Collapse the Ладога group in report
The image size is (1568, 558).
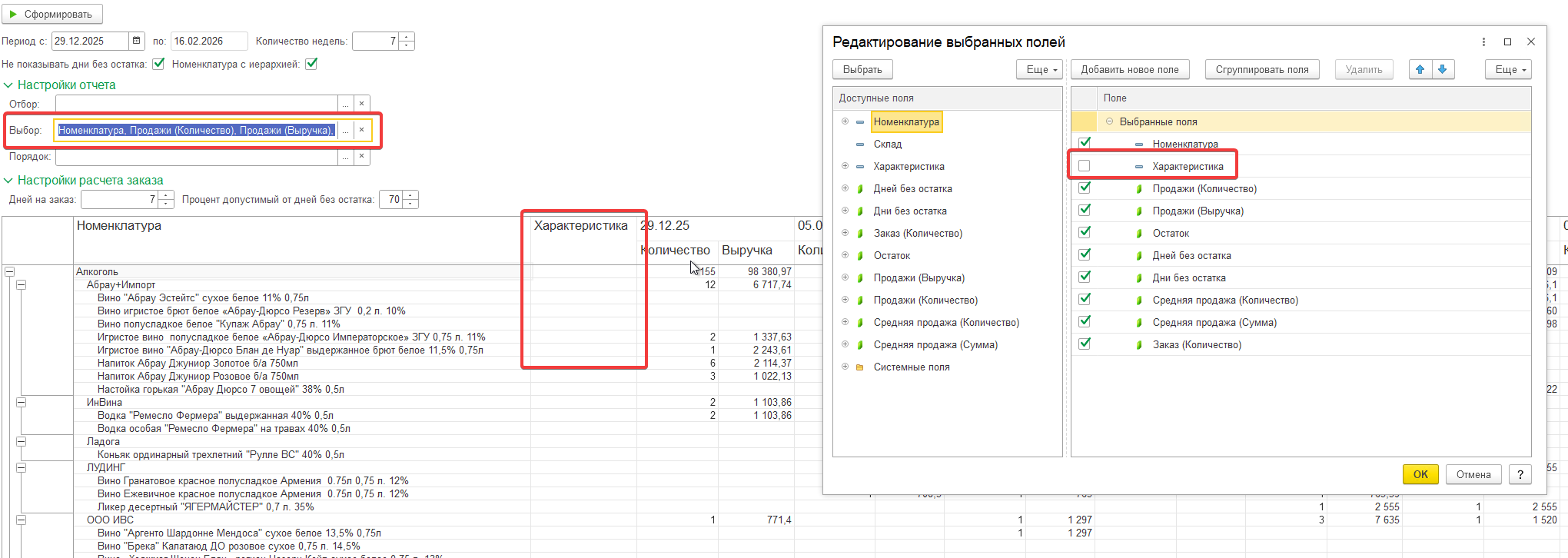coord(22,441)
